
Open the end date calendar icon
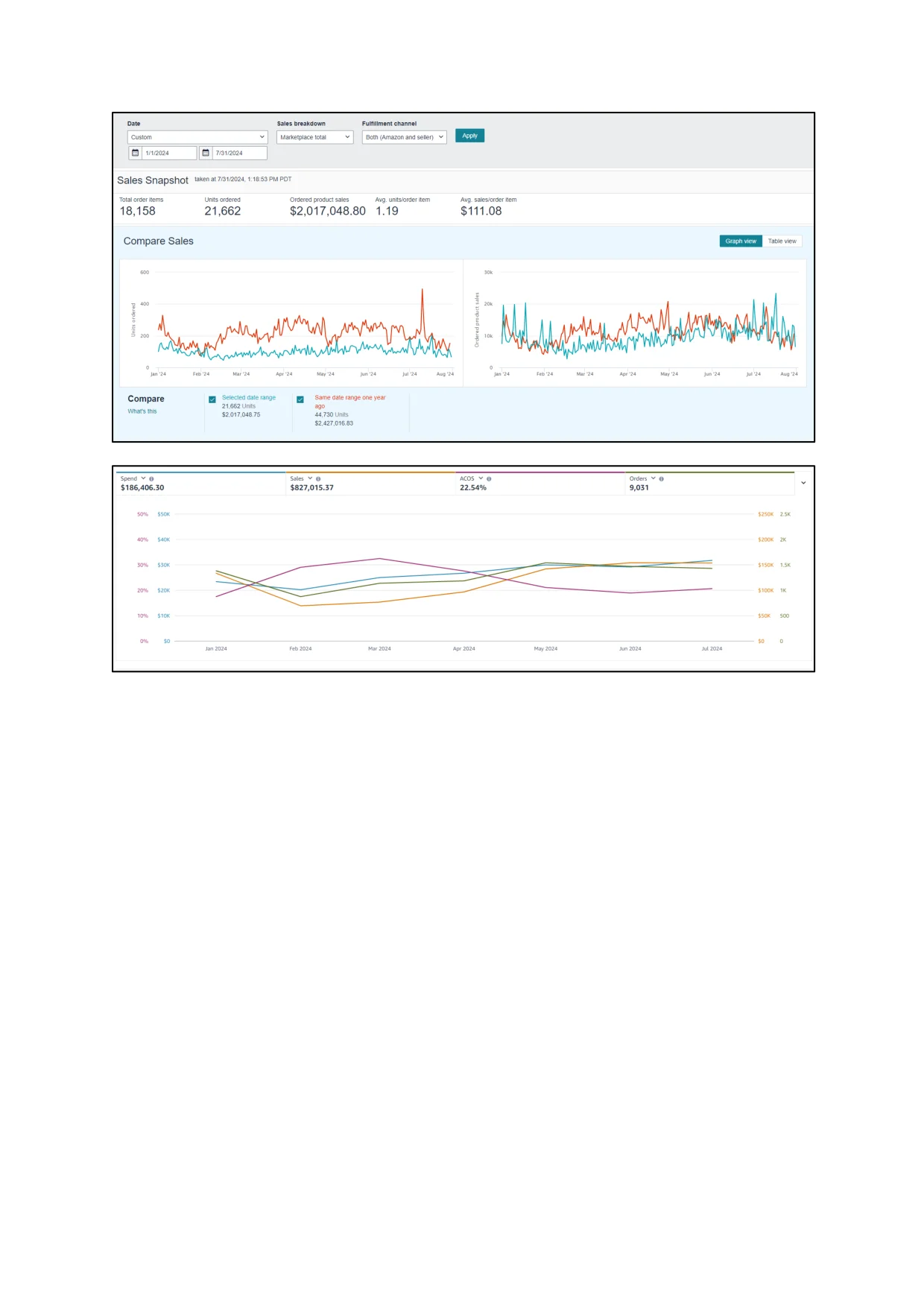pyautogui.click(x=206, y=153)
